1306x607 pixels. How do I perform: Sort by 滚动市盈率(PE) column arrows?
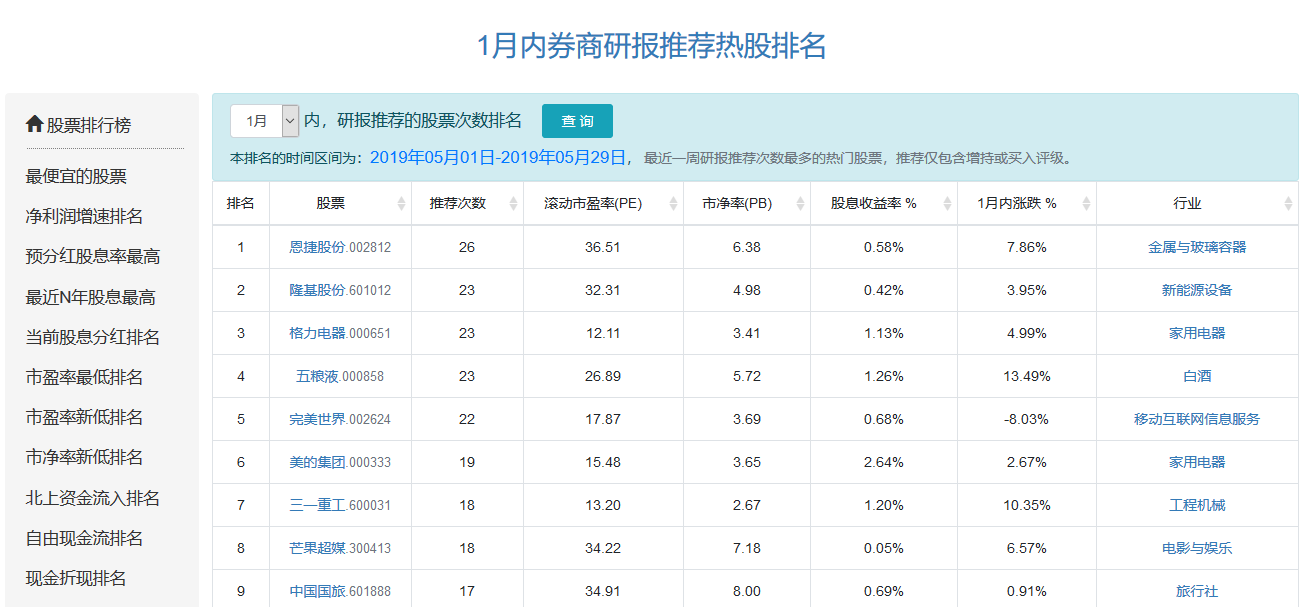click(673, 204)
